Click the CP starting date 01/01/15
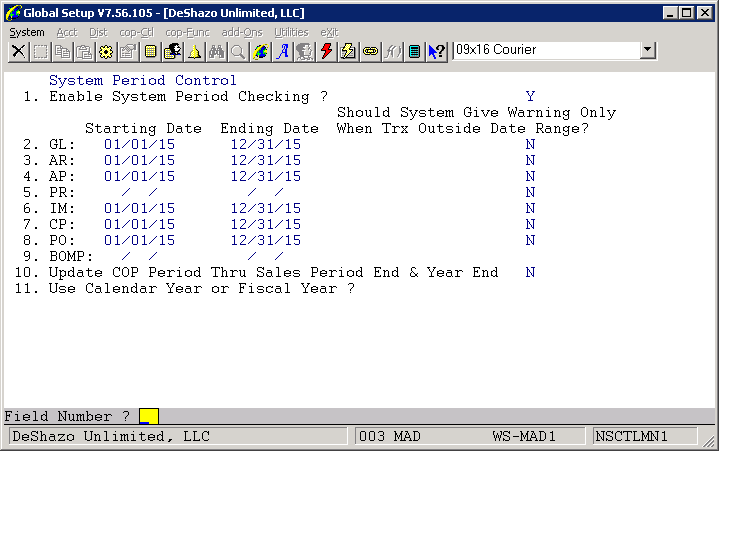This screenshot has height=541, width=738. click(139, 225)
